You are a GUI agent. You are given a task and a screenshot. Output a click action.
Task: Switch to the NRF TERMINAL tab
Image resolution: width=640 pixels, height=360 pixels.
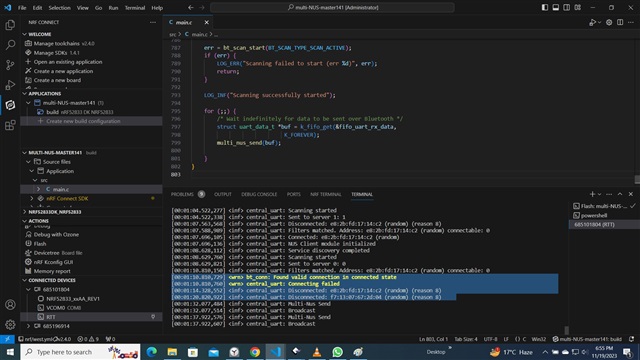(325, 194)
